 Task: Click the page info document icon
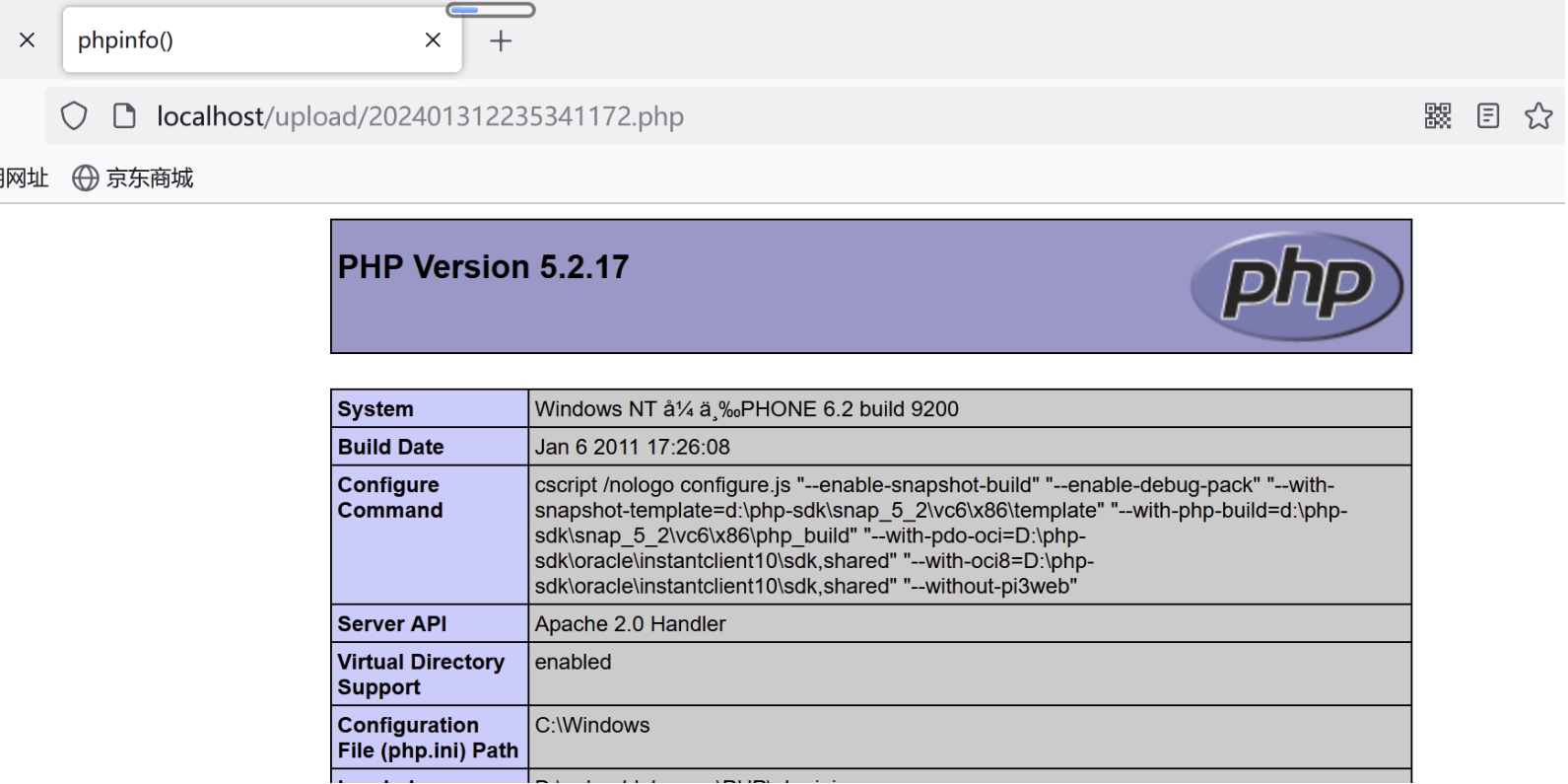click(124, 116)
